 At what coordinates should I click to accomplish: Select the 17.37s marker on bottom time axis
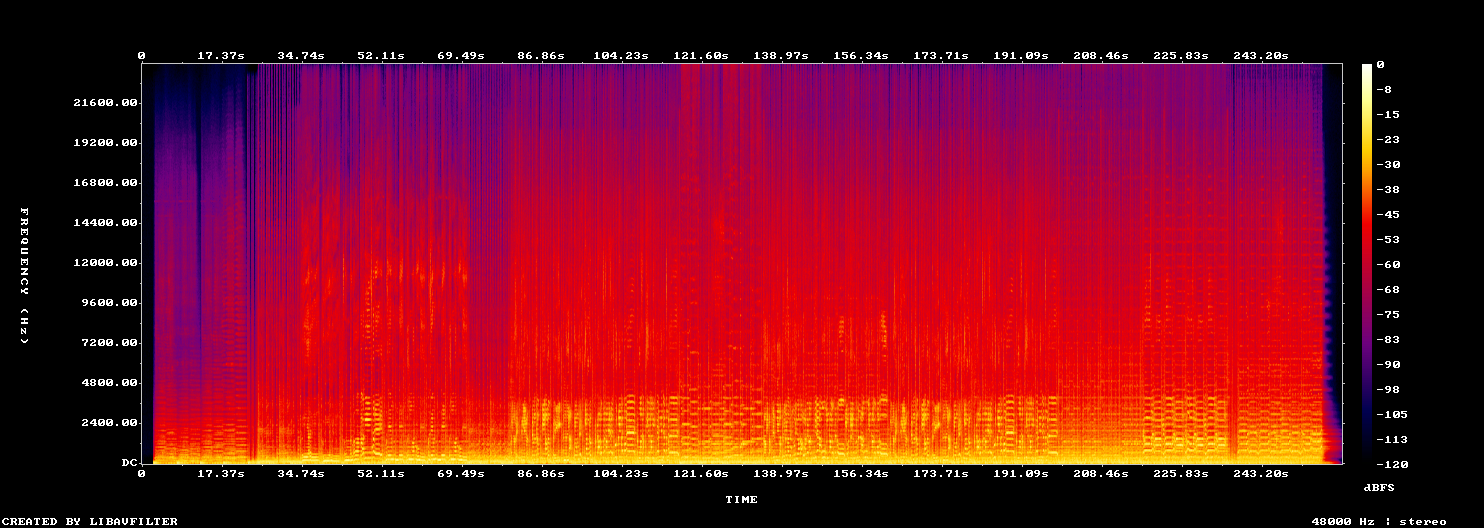[220, 473]
